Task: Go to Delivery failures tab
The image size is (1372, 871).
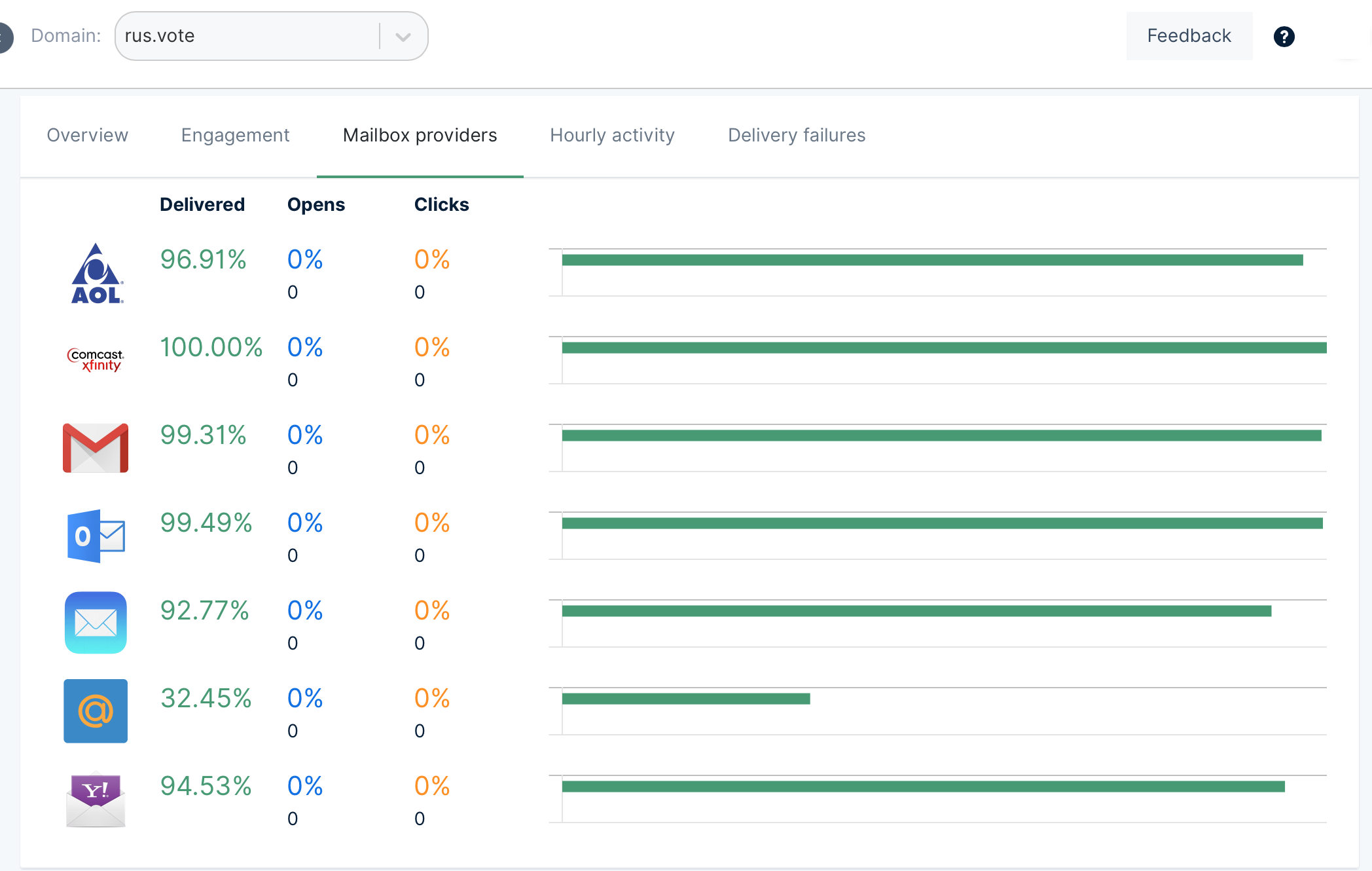Action: coord(797,136)
